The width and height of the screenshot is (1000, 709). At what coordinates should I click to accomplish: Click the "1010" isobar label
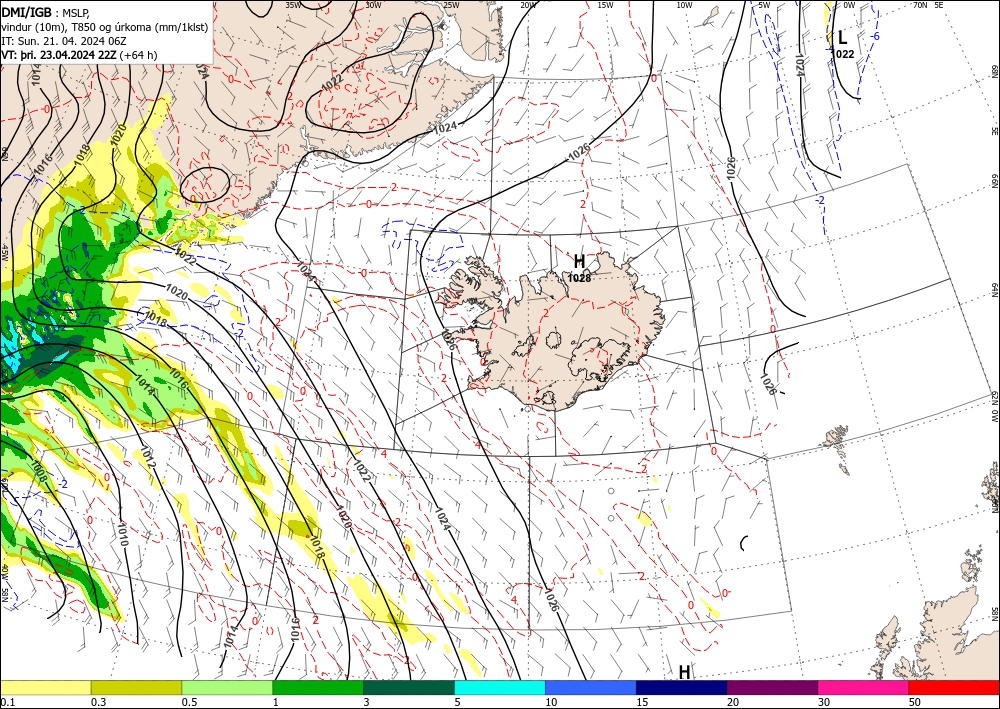tap(123, 534)
